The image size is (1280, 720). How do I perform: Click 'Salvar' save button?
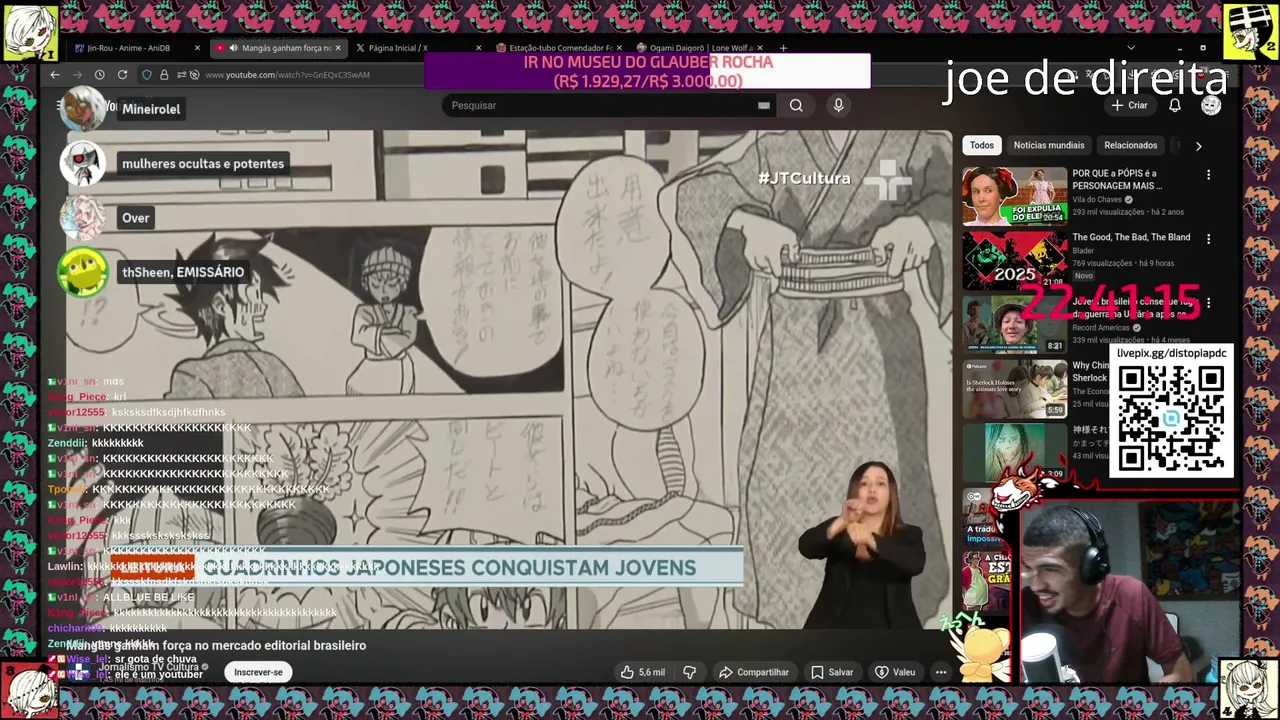coord(832,672)
